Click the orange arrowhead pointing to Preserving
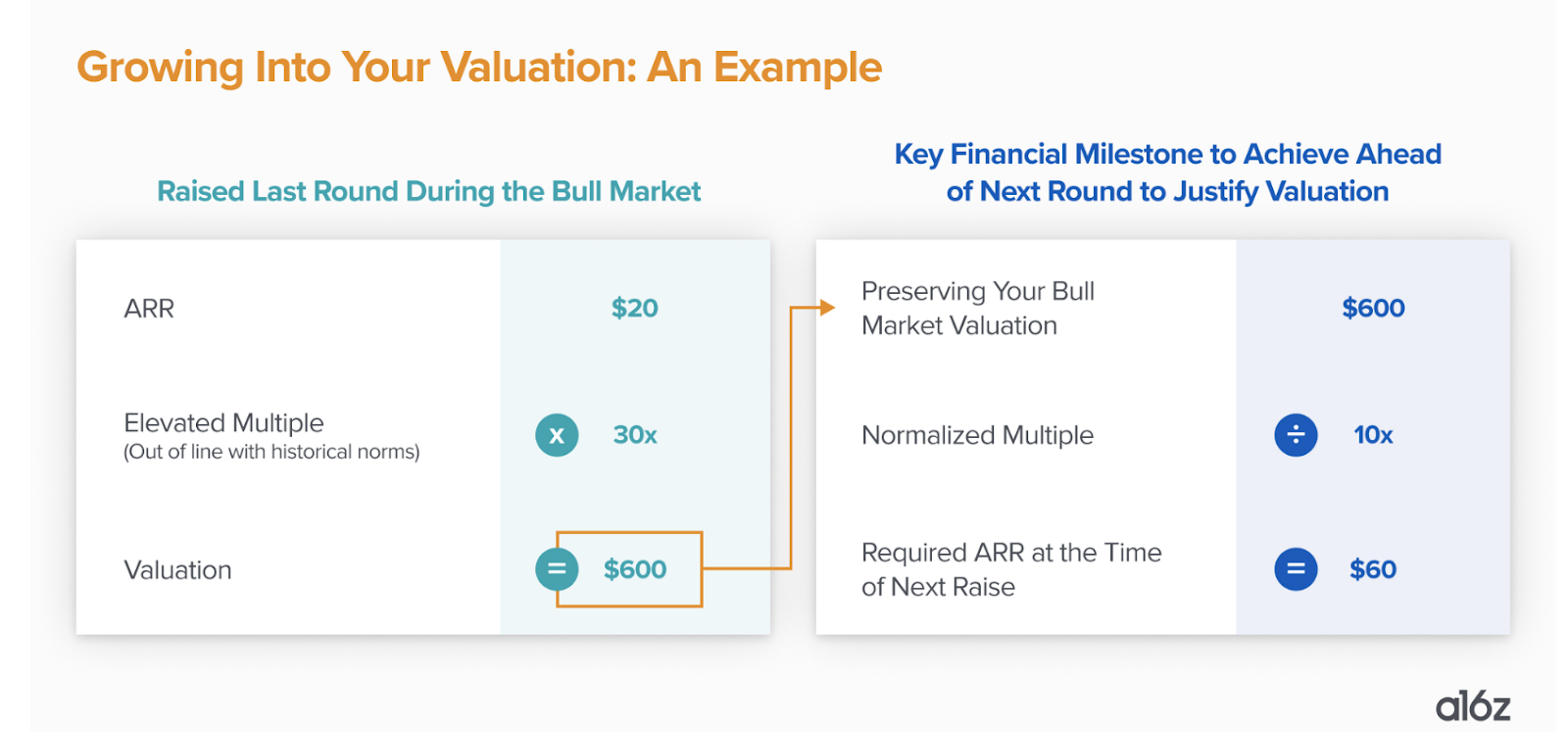This screenshot has height=732, width=1568. (x=827, y=308)
